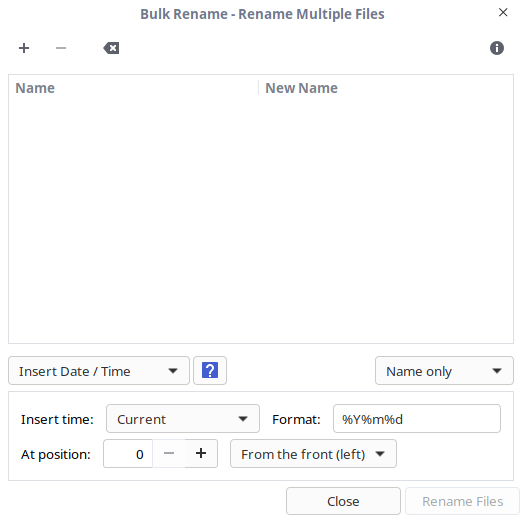Expand the Name only dropdown
The image size is (522, 517).
click(x=444, y=371)
